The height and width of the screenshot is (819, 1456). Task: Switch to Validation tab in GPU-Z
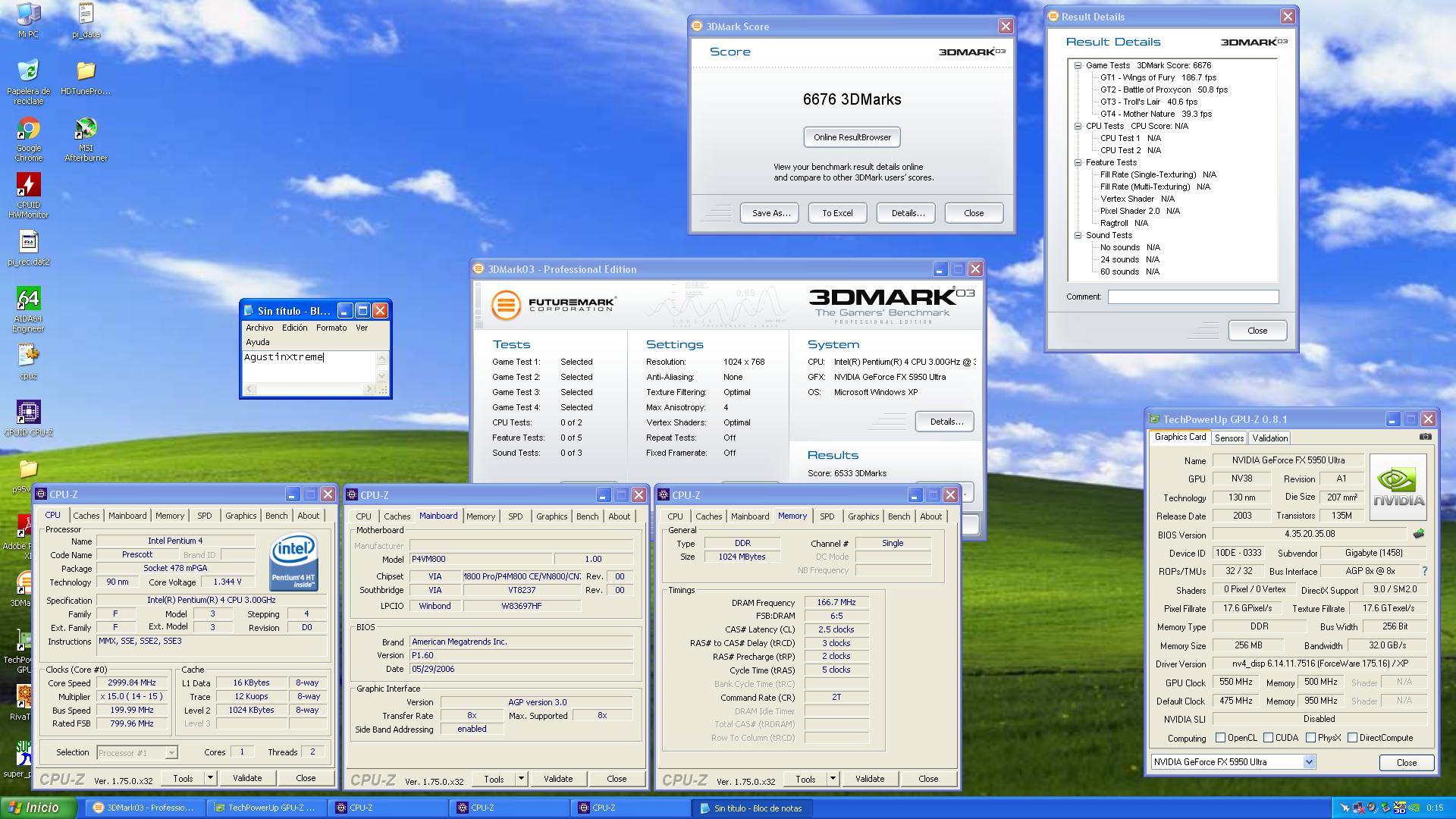[x=1269, y=438]
